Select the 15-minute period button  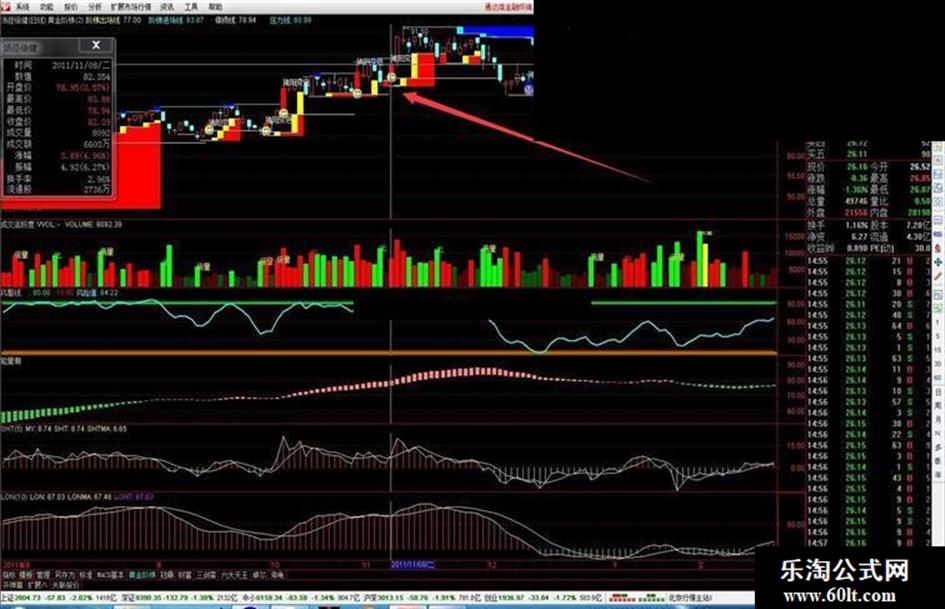pyautogui.click(x=938, y=350)
